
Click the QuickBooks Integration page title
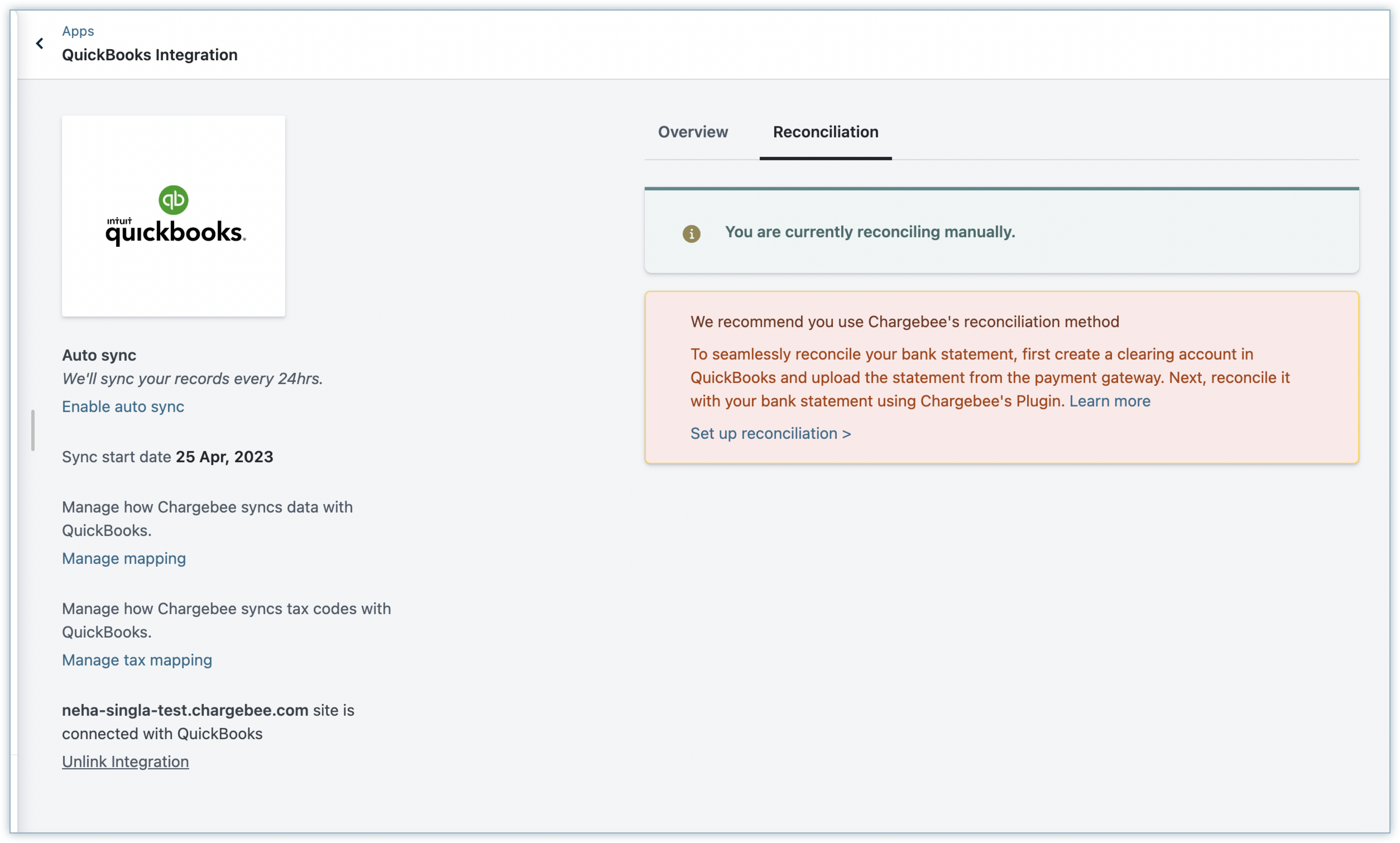(x=149, y=55)
